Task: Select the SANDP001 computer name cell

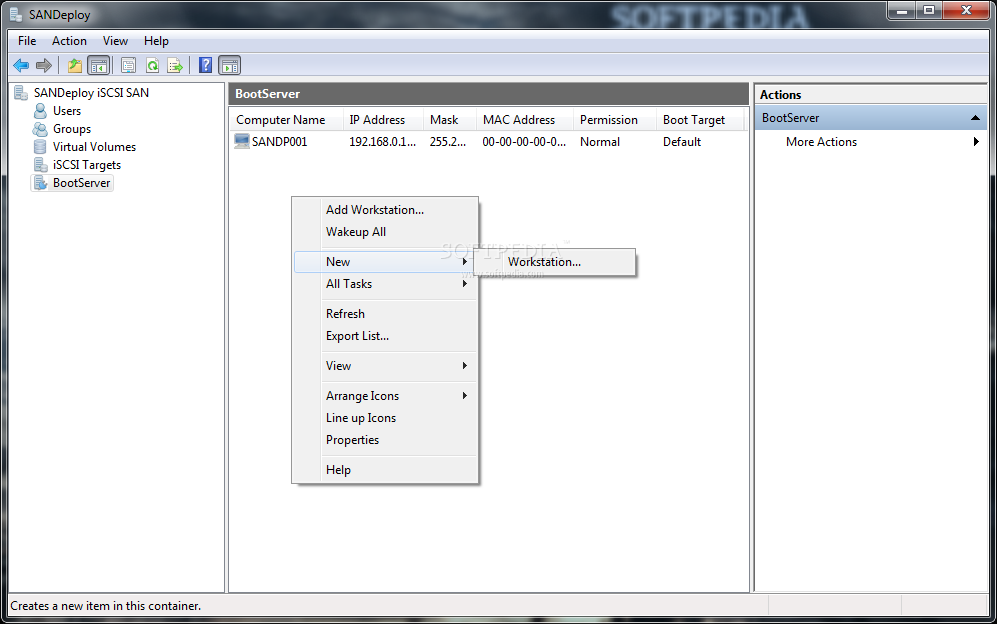Action: (x=279, y=142)
